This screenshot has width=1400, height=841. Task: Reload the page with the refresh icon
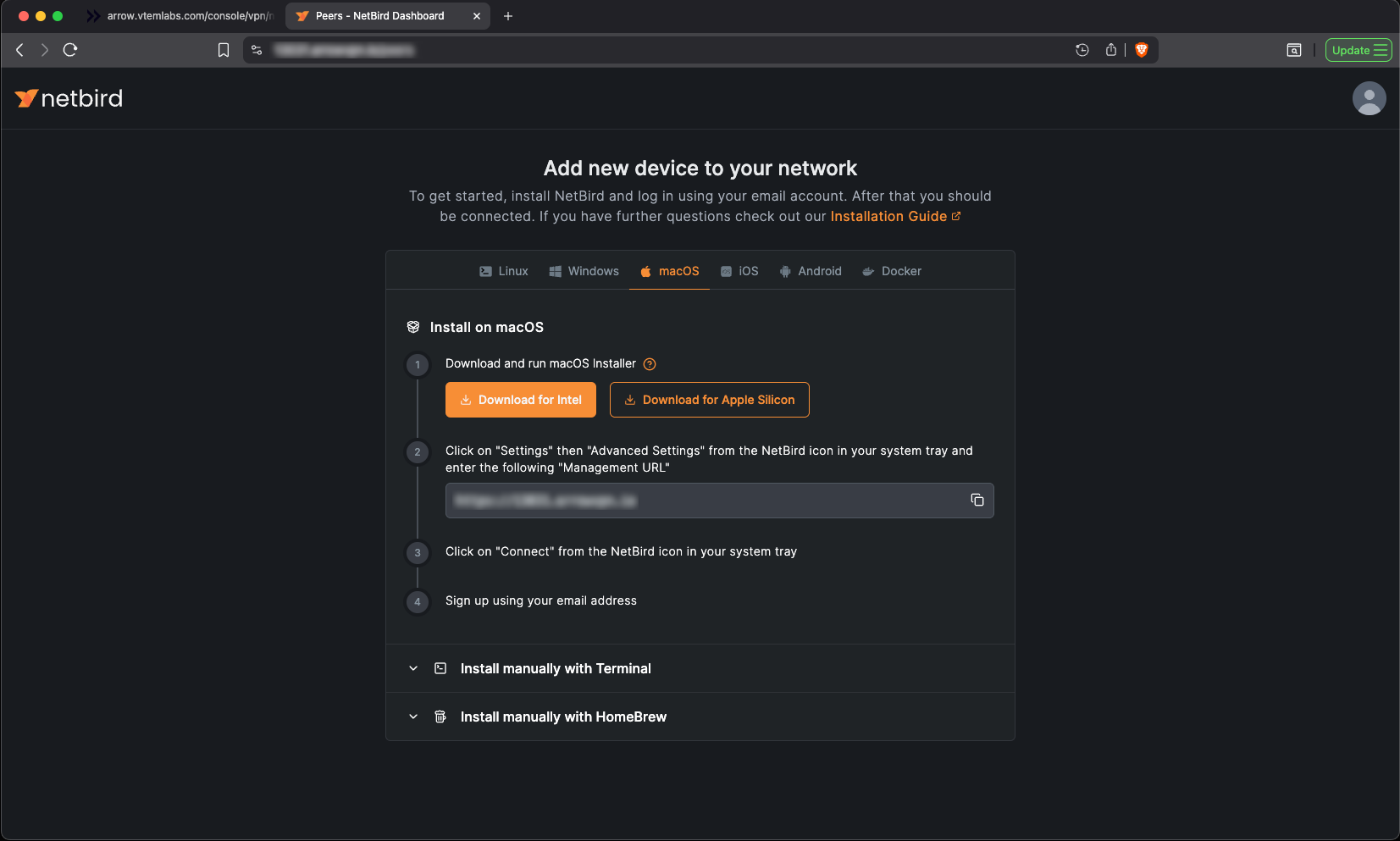click(70, 50)
